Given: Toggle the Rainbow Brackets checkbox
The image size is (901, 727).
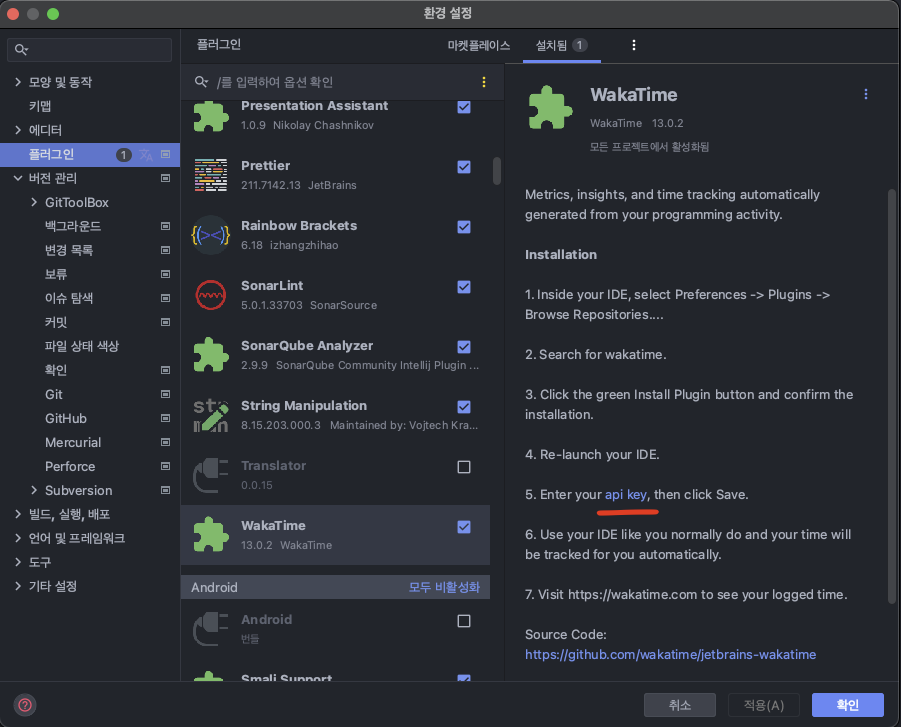Looking at the screenshot, I should pos(464,227).
